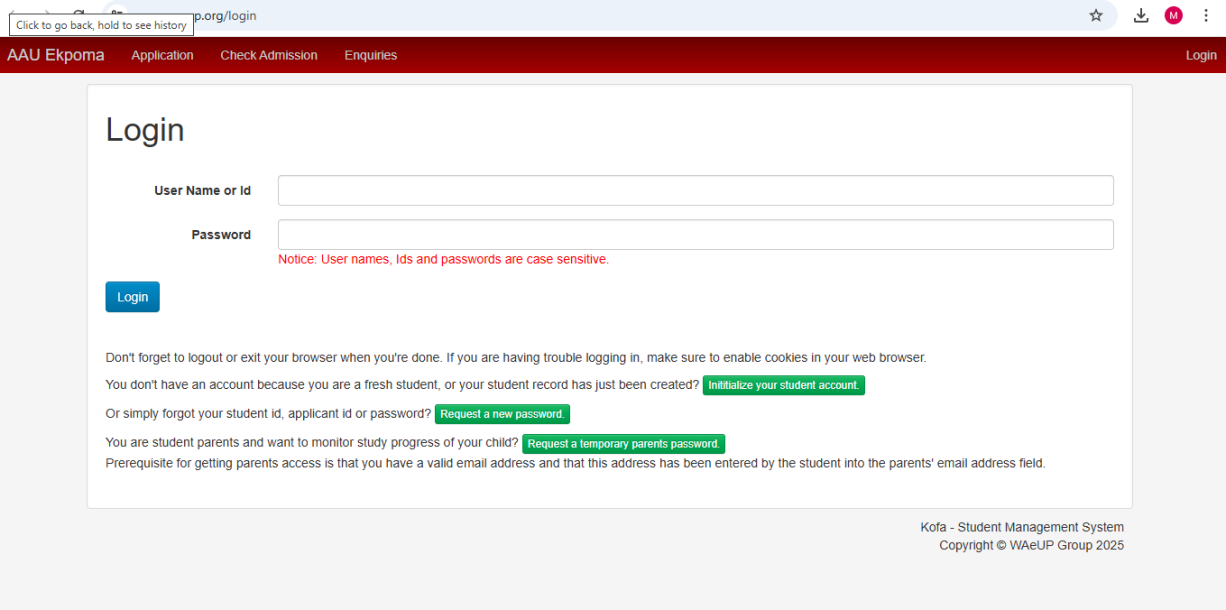Choose Request a new password button

pyautogui.click(x=502, y=414)
